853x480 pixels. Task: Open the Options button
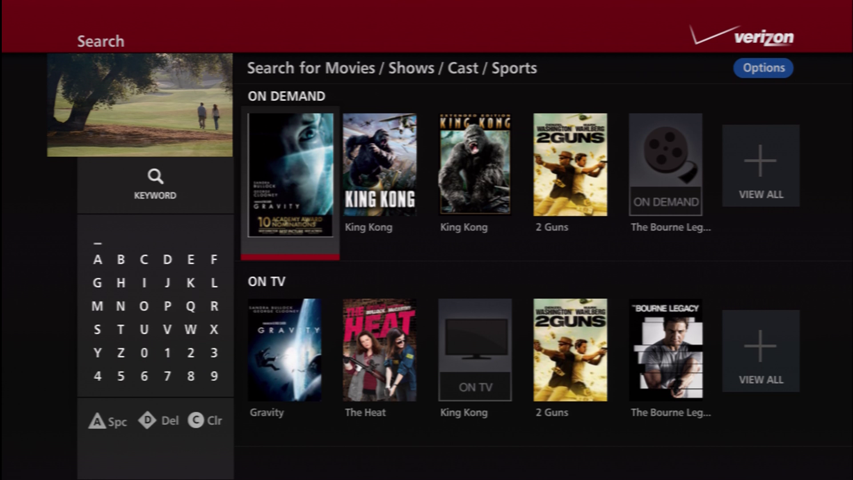[x=763, y=68]
